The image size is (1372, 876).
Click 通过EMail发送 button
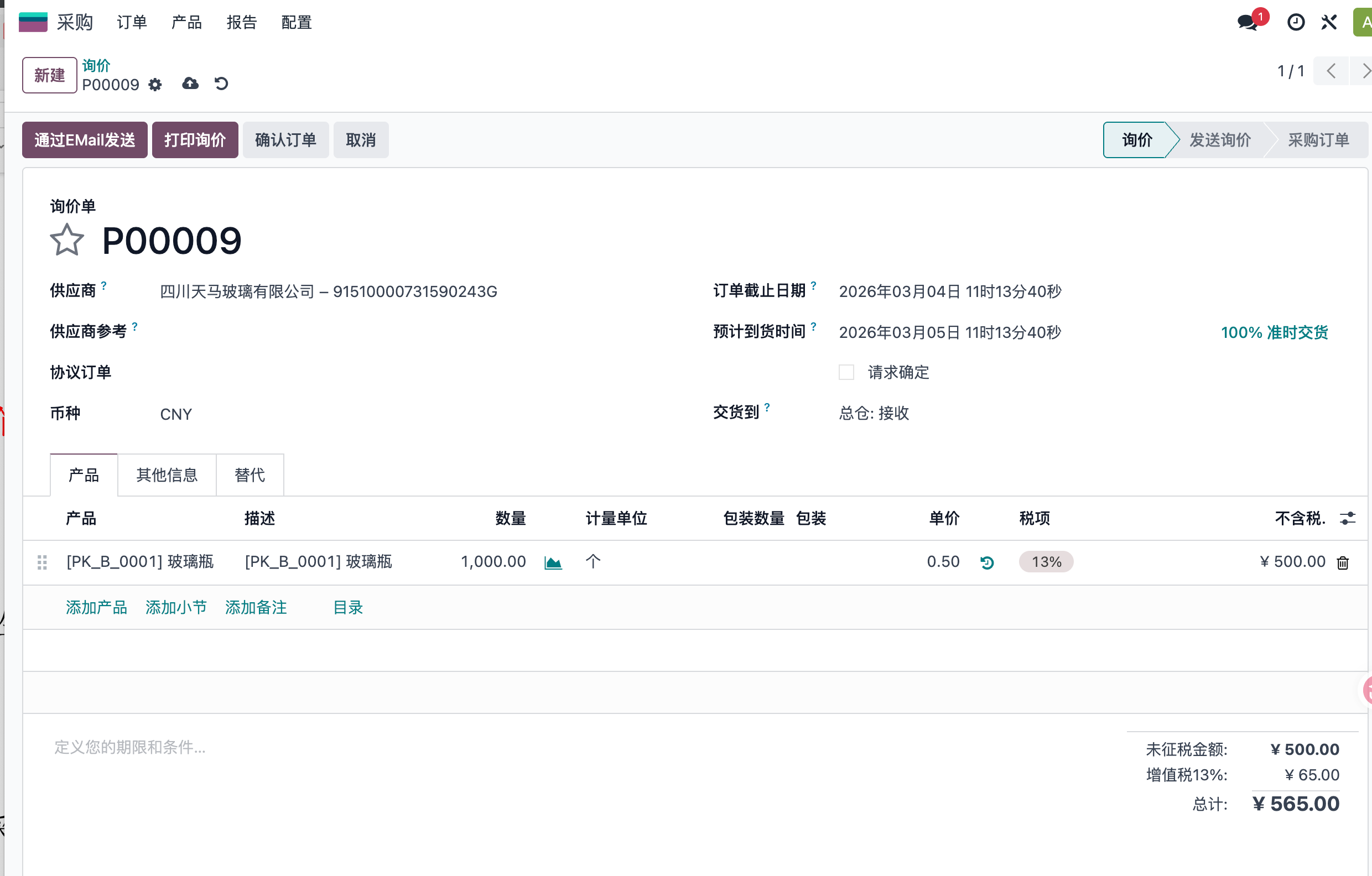tap(85, 139)
